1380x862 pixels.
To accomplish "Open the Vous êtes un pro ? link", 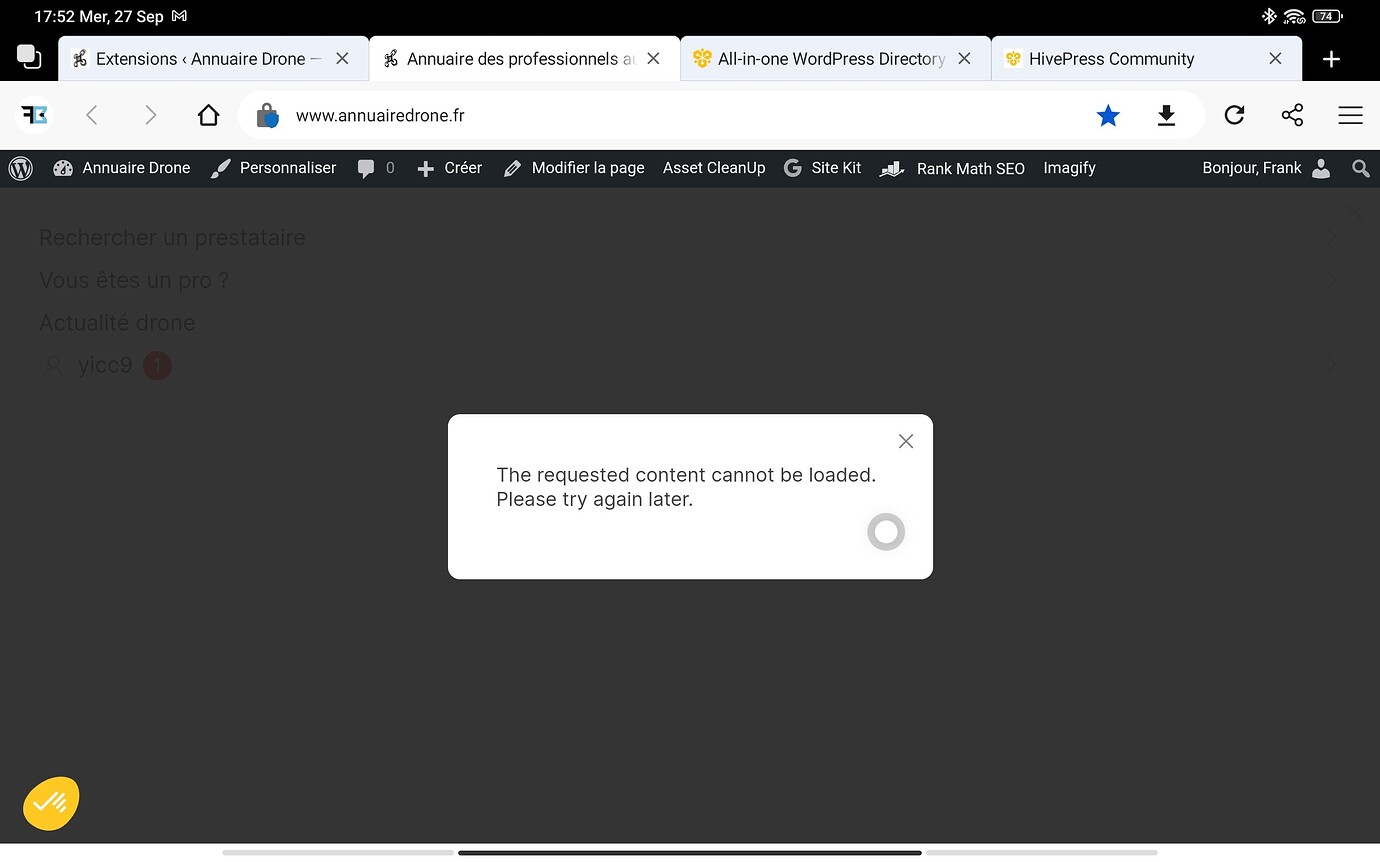I will pyautogui.click(x=134, y=280).
